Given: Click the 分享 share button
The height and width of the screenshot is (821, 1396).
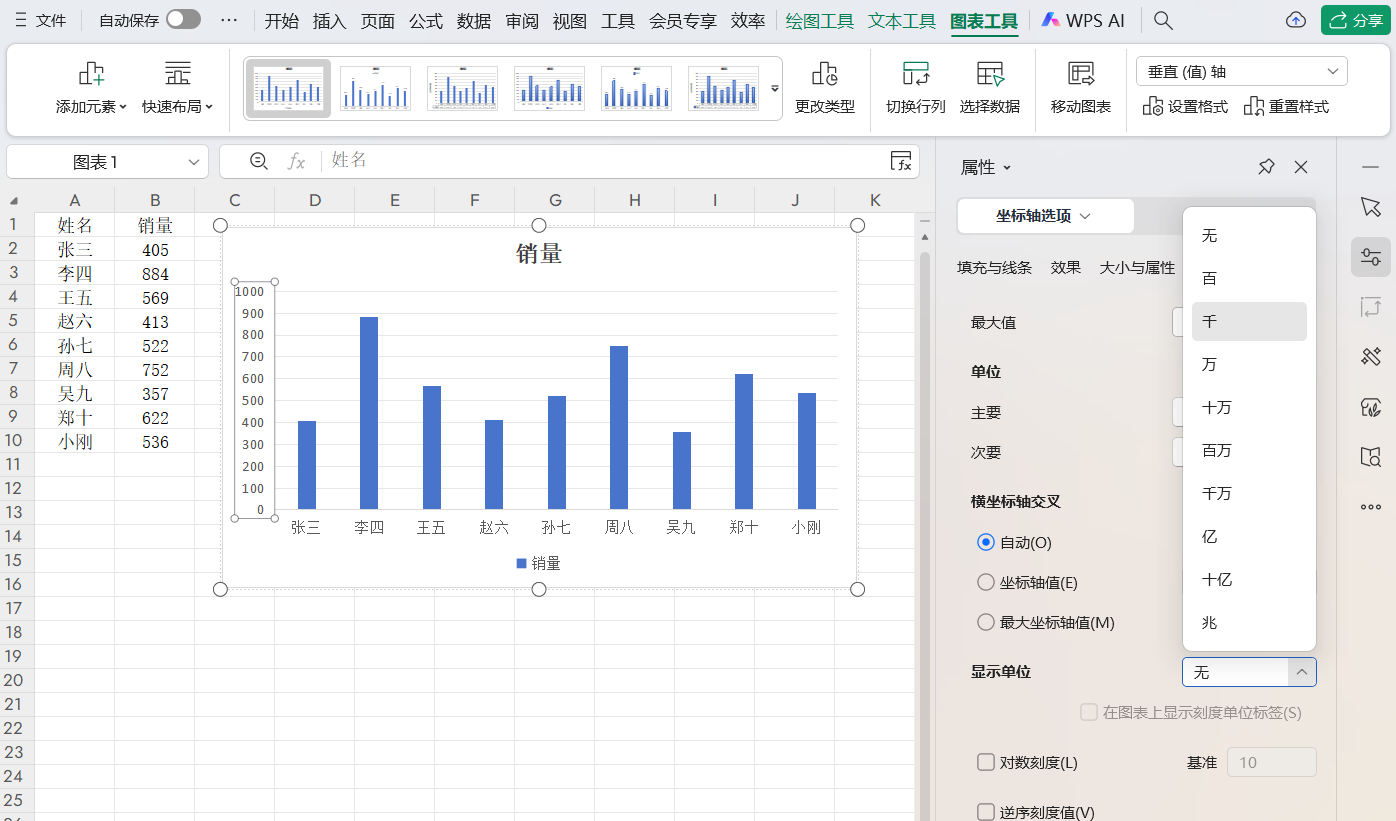Looking at the screenshot, I should coord(1356,19).
